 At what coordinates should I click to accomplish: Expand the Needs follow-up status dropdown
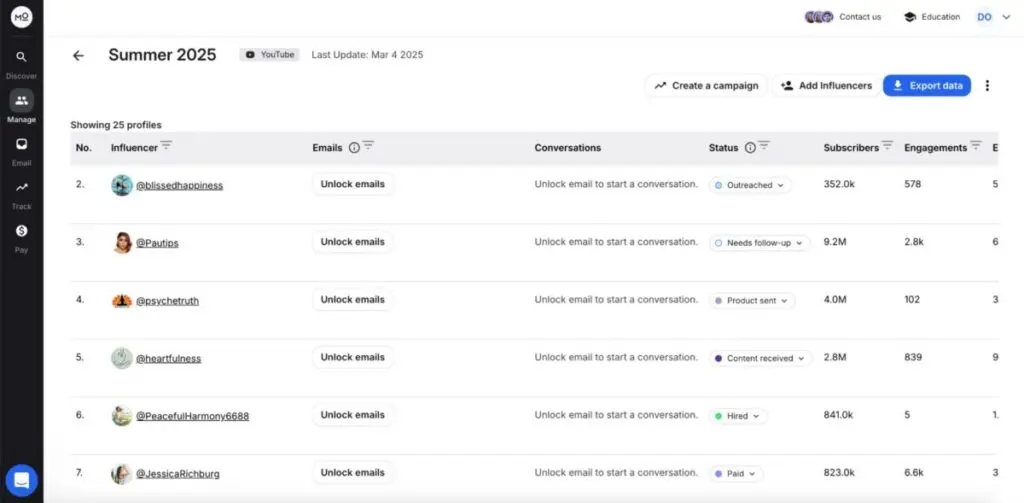tap(759, 243)
